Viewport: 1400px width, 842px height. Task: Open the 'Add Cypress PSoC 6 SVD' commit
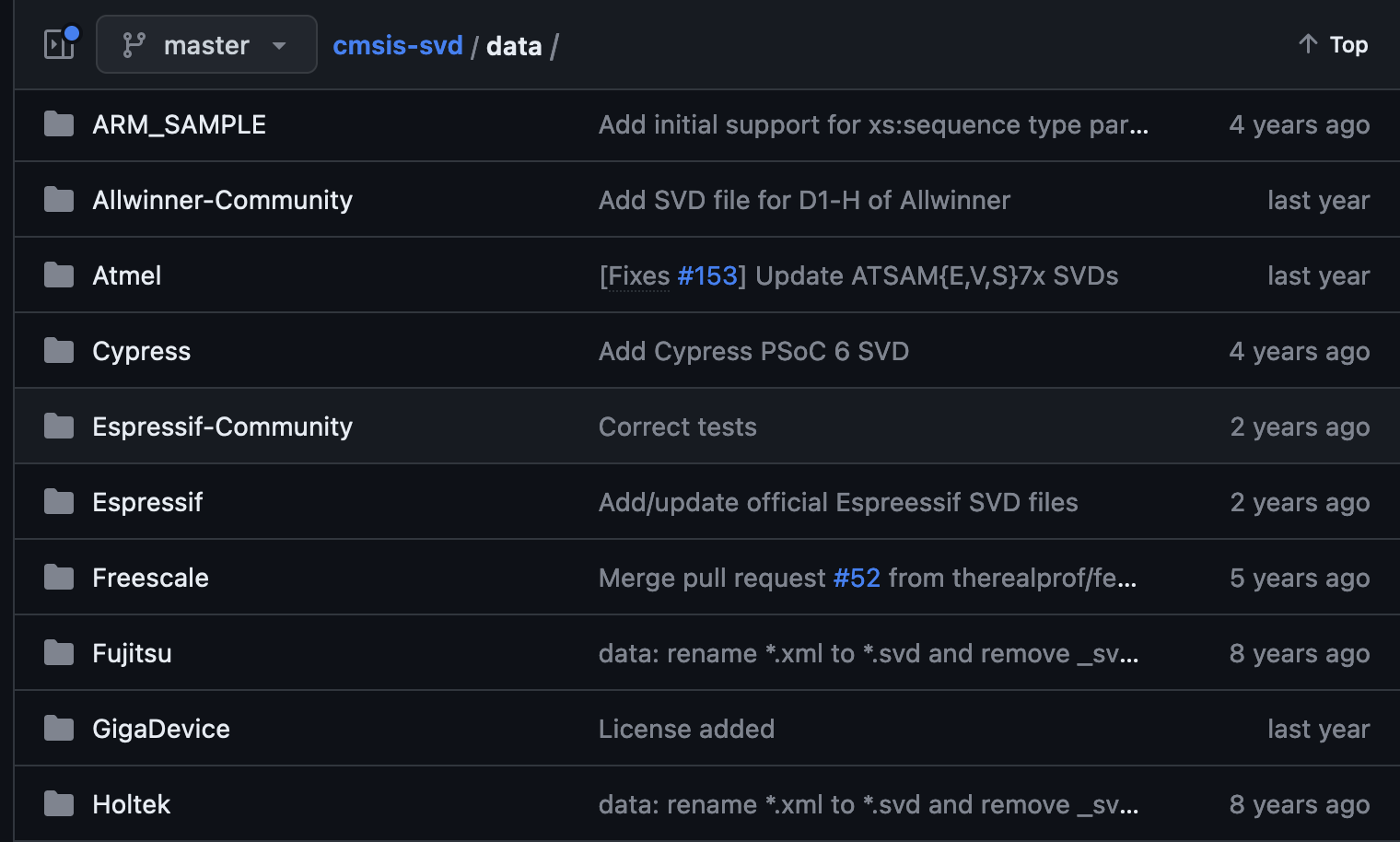[x=753, y=351]
